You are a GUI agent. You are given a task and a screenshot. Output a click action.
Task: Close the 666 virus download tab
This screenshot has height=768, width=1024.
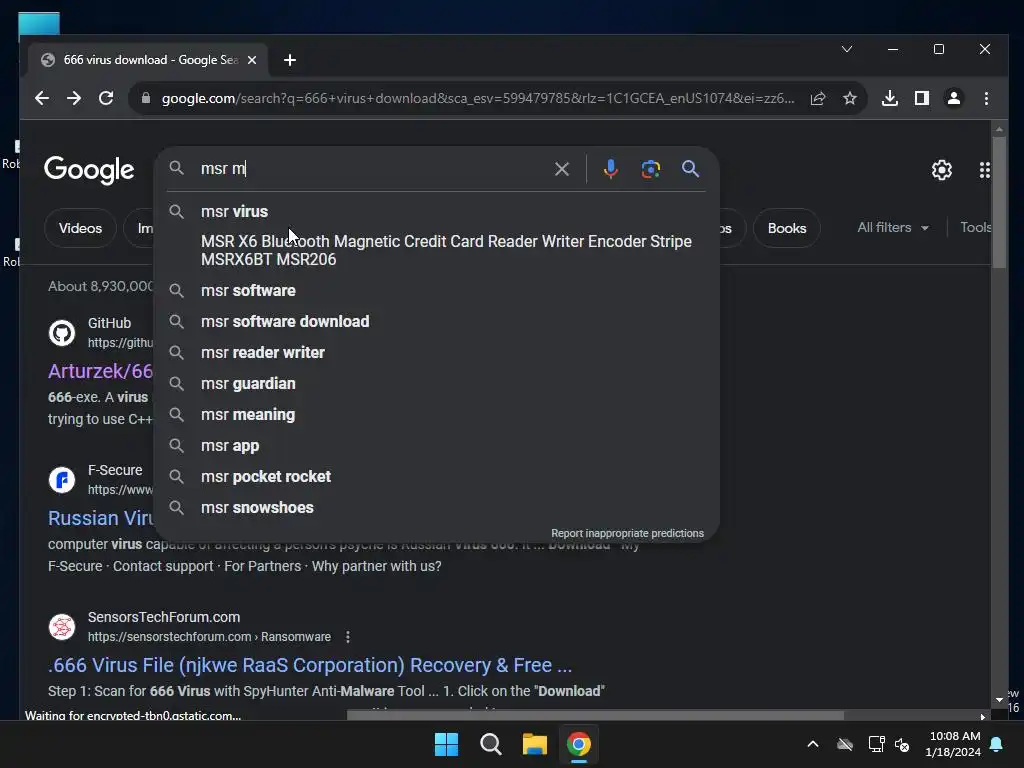point(252,60)
